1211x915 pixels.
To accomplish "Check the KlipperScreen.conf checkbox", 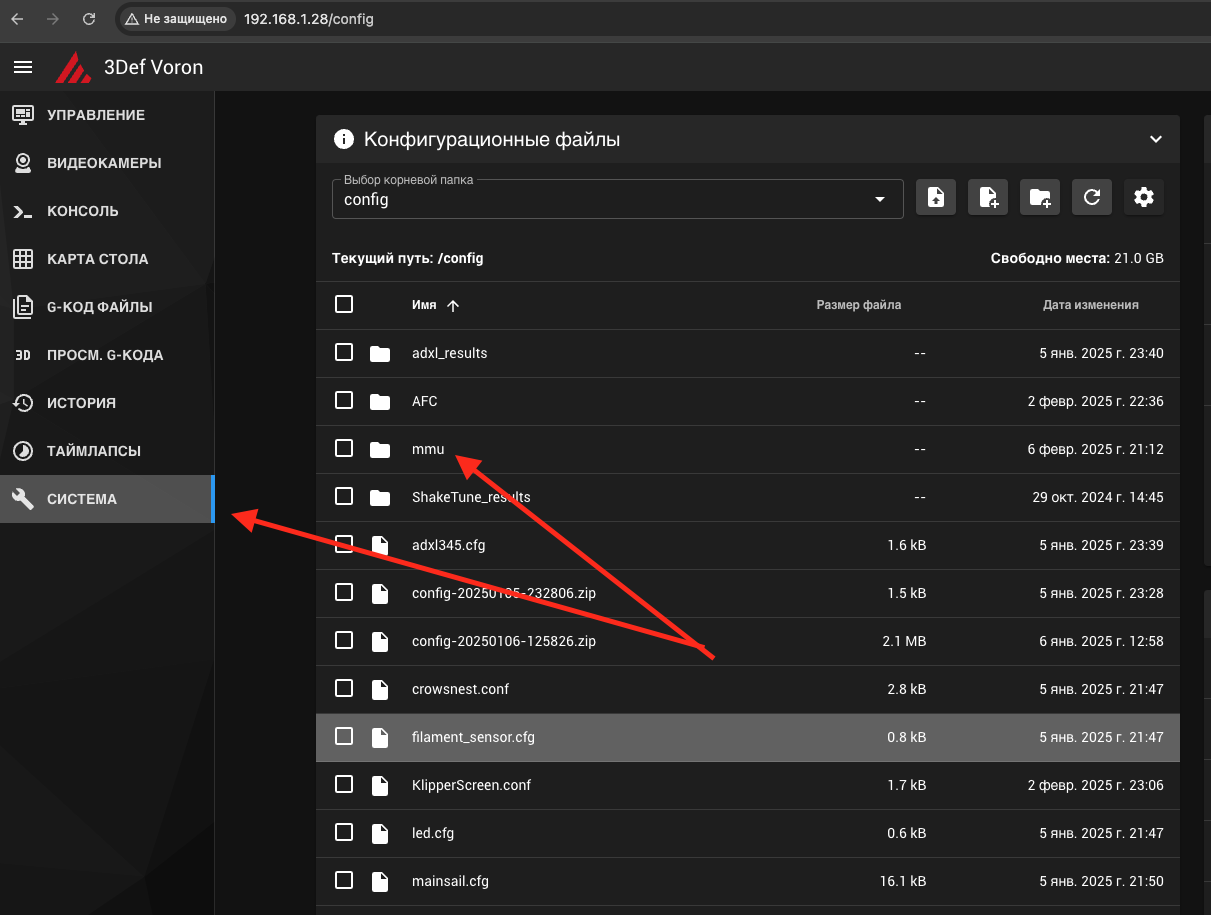I will 344,784.
